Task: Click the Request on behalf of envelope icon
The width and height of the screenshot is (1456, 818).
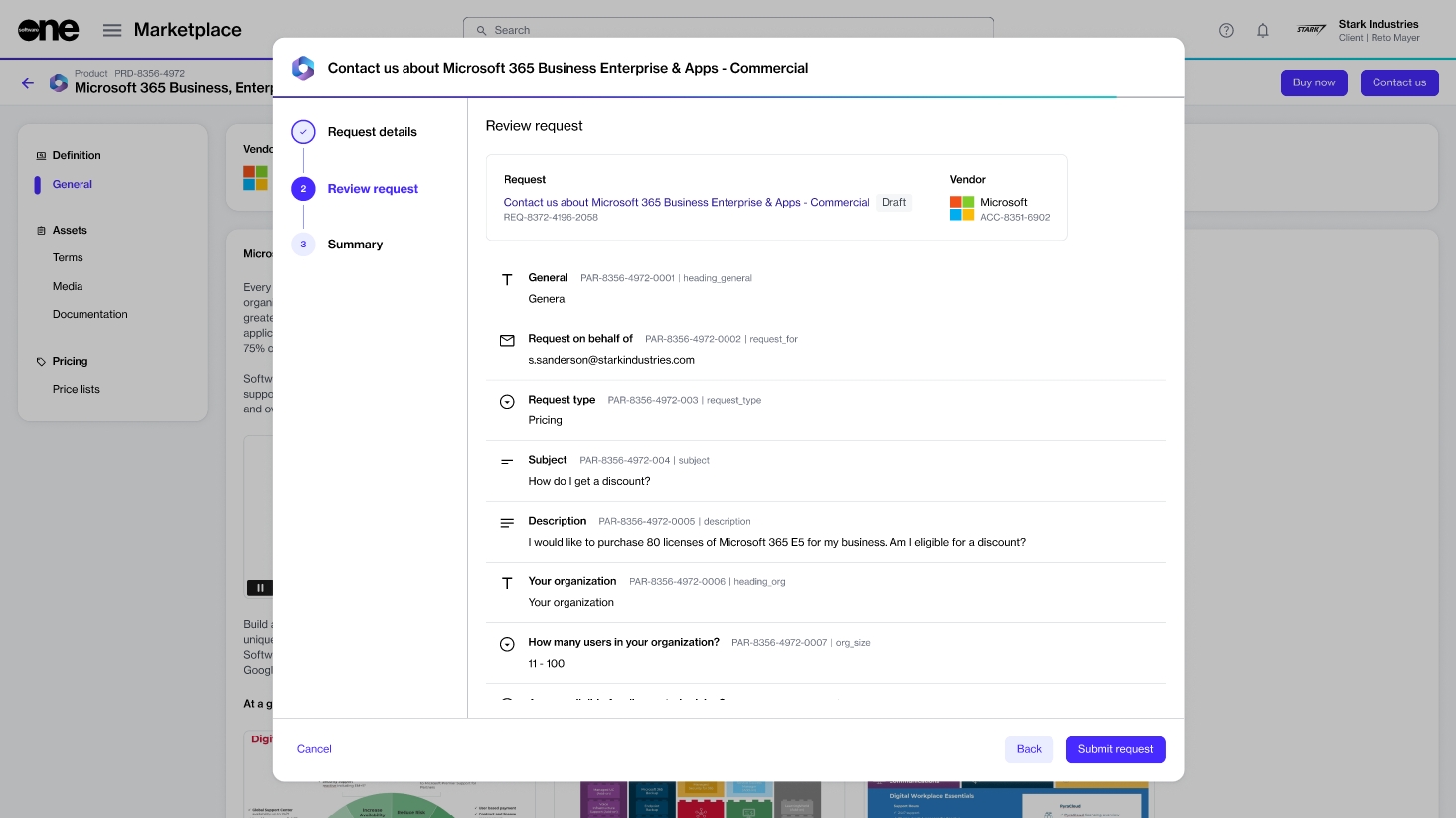Action: tap(507, 340)
